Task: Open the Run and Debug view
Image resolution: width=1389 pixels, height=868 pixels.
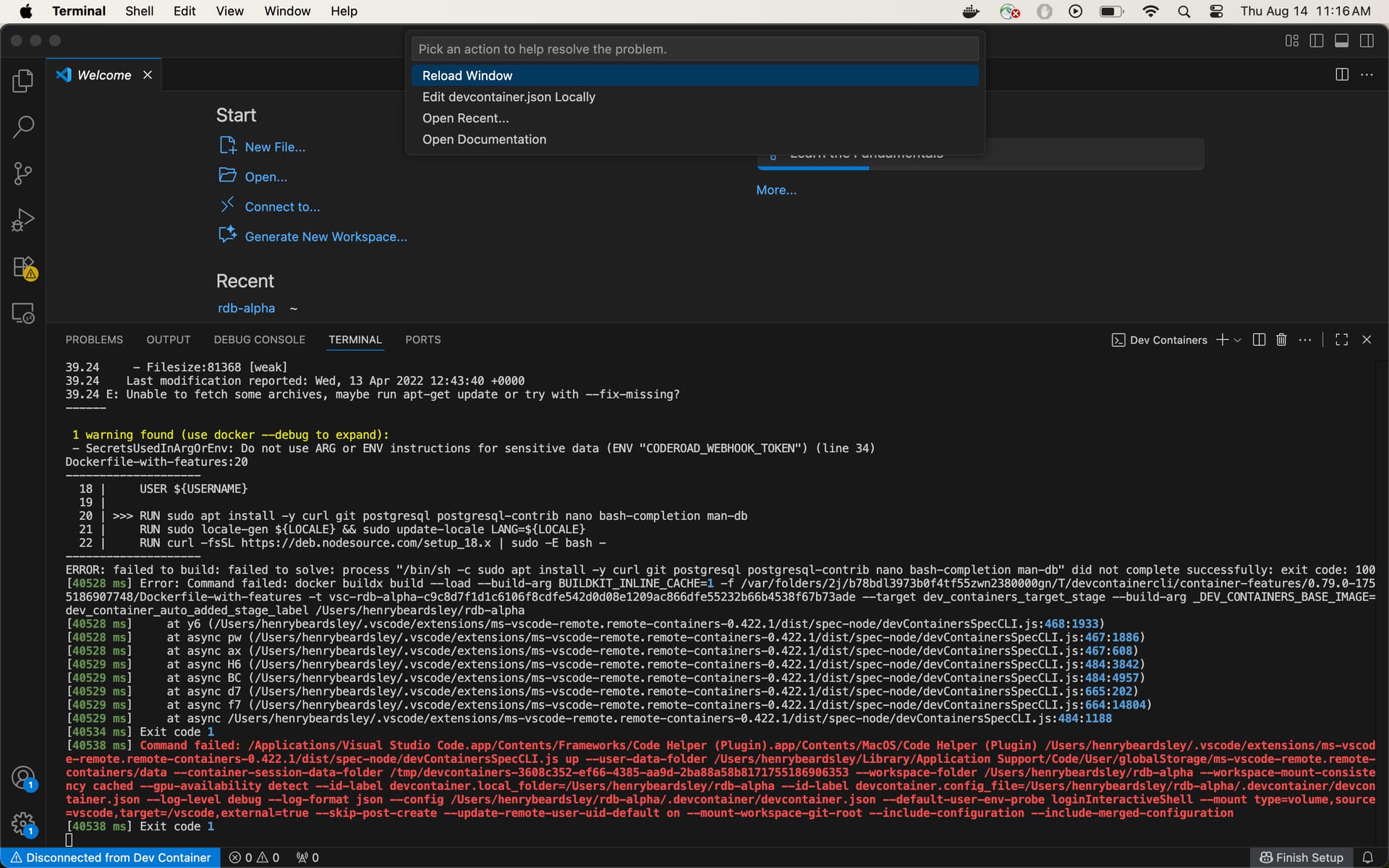Action: point(23,220)
